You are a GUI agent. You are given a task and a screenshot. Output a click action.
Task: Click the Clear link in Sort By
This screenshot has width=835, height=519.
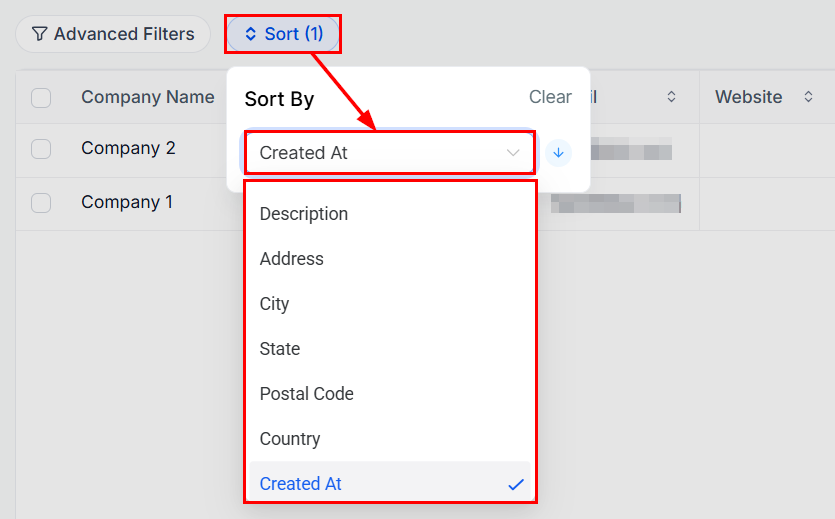coord(550,97)
